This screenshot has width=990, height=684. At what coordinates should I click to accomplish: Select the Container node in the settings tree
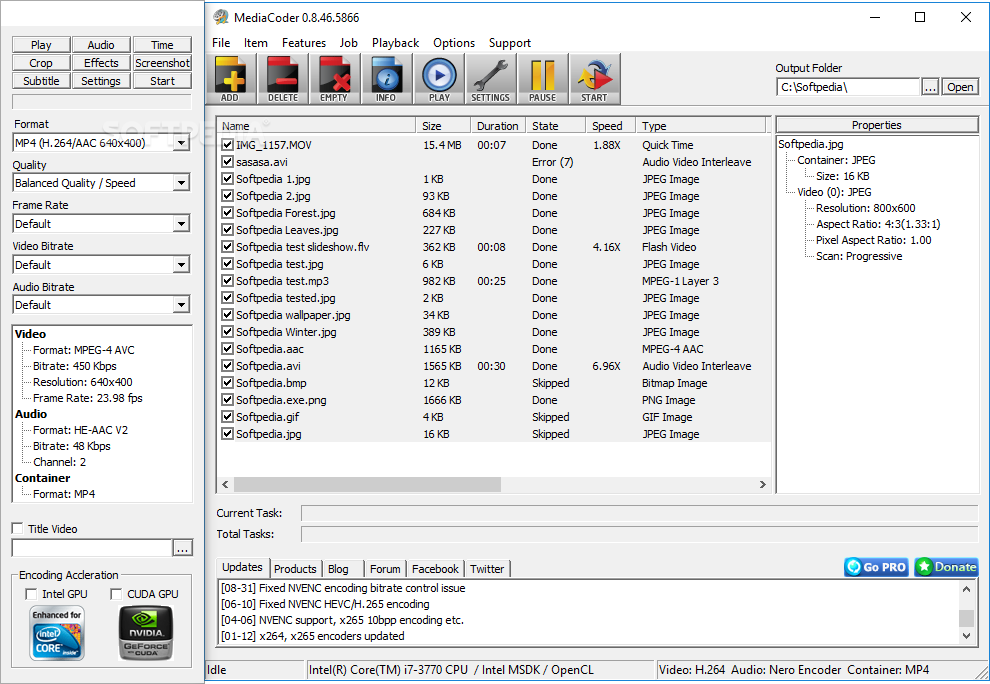pyautogui.click(x=42, y=478)
